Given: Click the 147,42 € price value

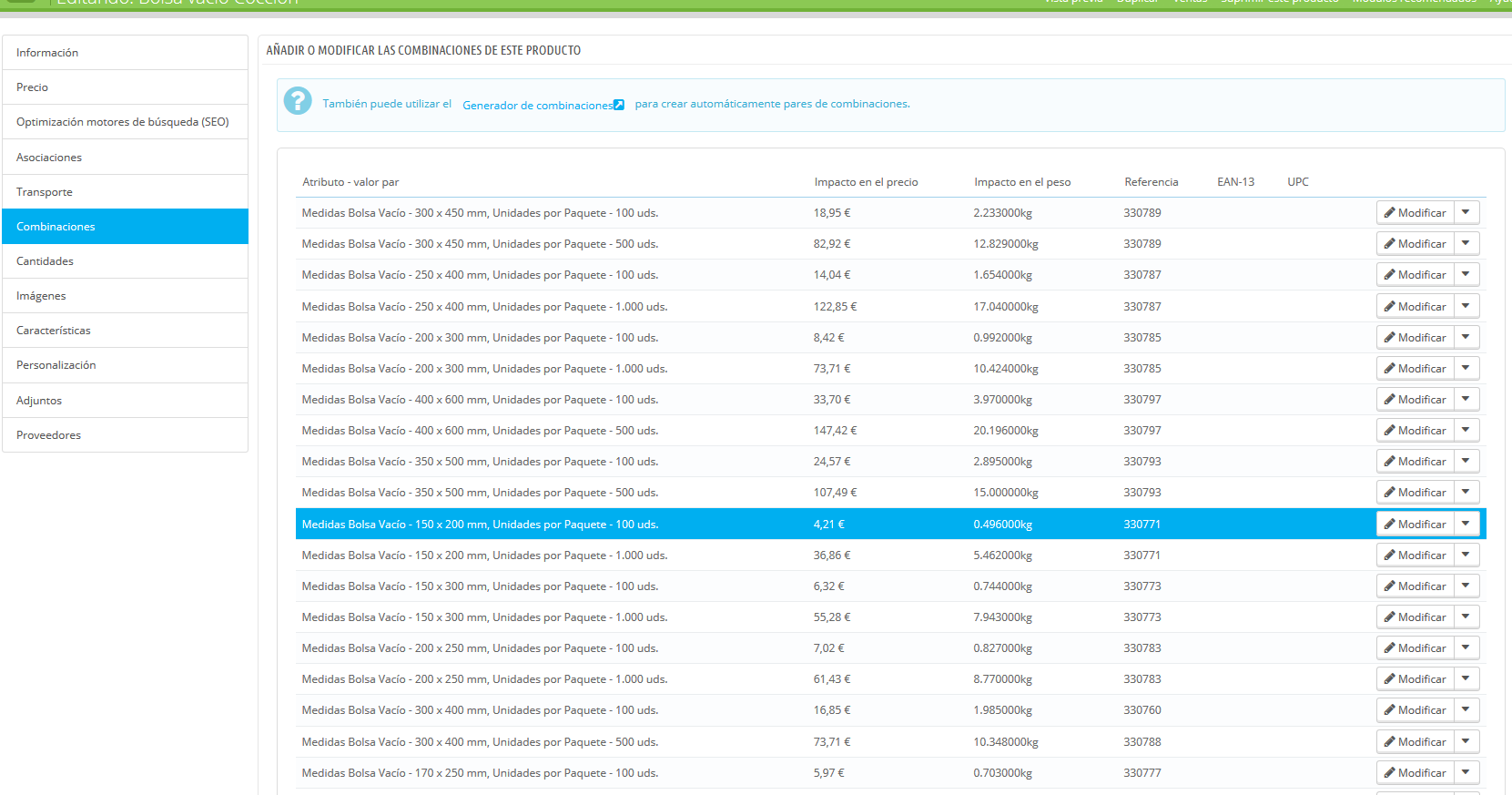Looking at the screenshot, I should pos(835,431).
